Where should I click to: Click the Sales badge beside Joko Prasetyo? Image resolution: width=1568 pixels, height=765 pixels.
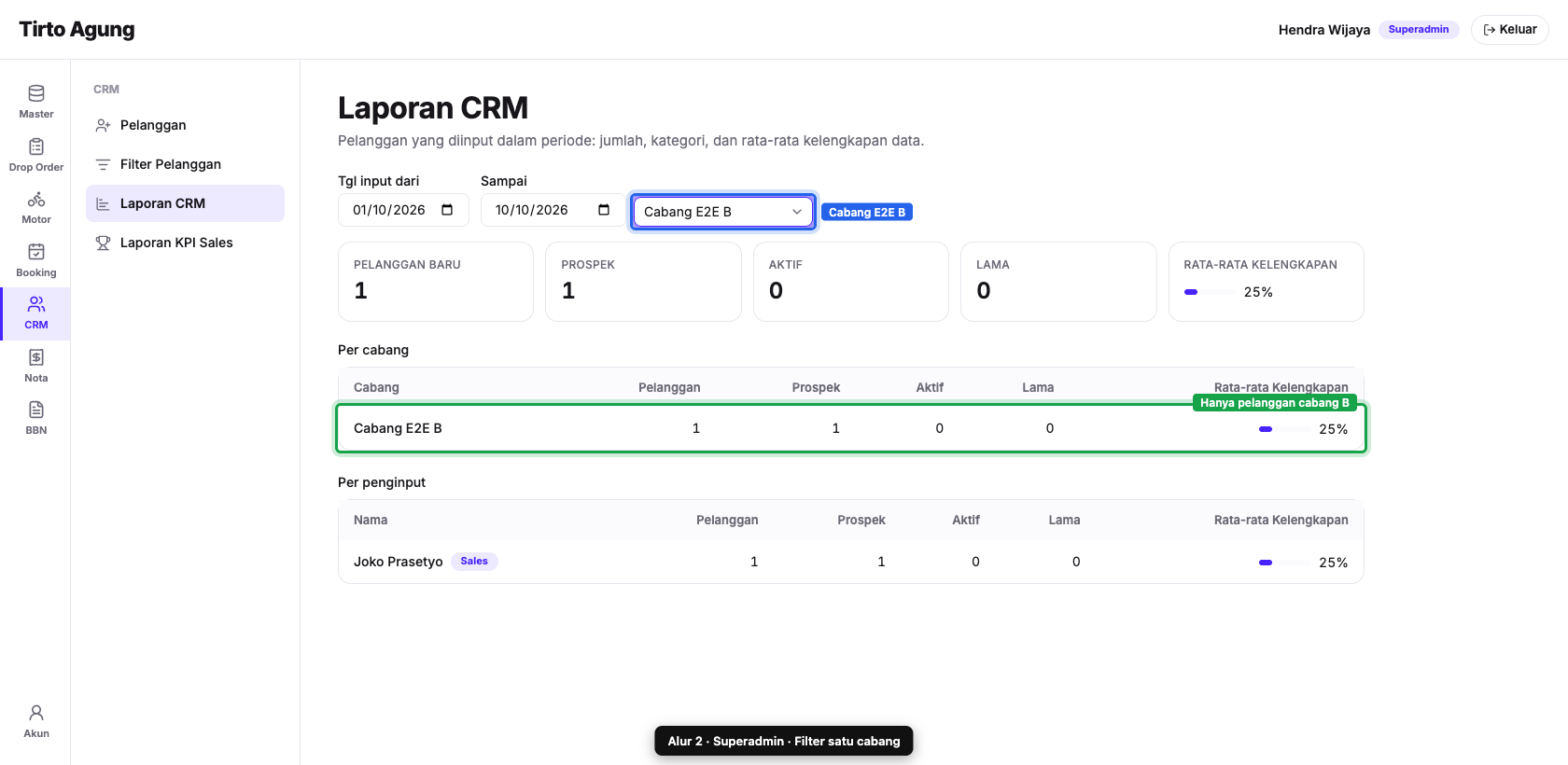pos(474,562)
